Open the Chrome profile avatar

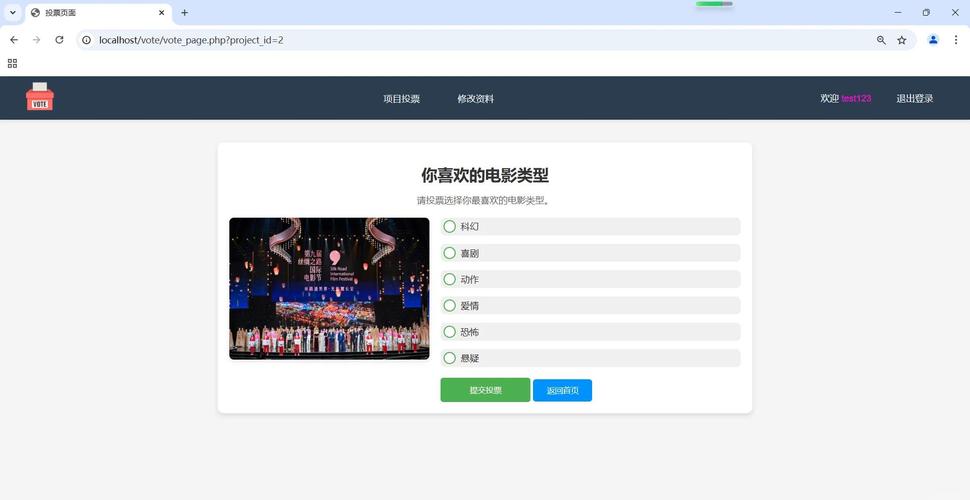(933, 40)
